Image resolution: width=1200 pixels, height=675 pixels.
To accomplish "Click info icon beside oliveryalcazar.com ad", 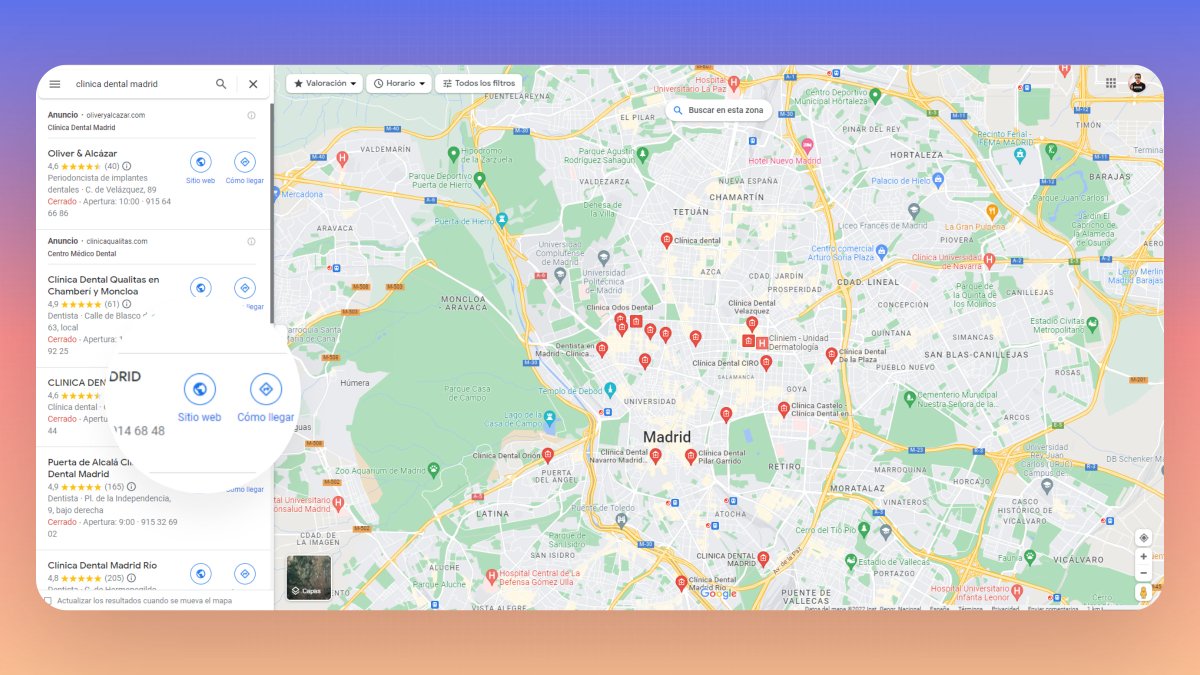I will 251,115.
